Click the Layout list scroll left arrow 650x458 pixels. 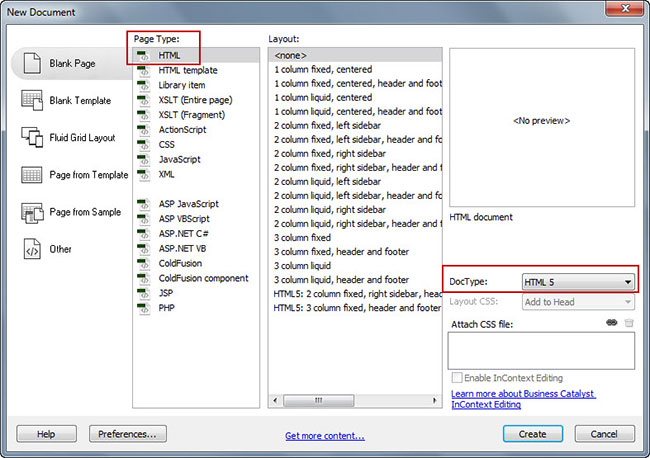pos(275,400)
